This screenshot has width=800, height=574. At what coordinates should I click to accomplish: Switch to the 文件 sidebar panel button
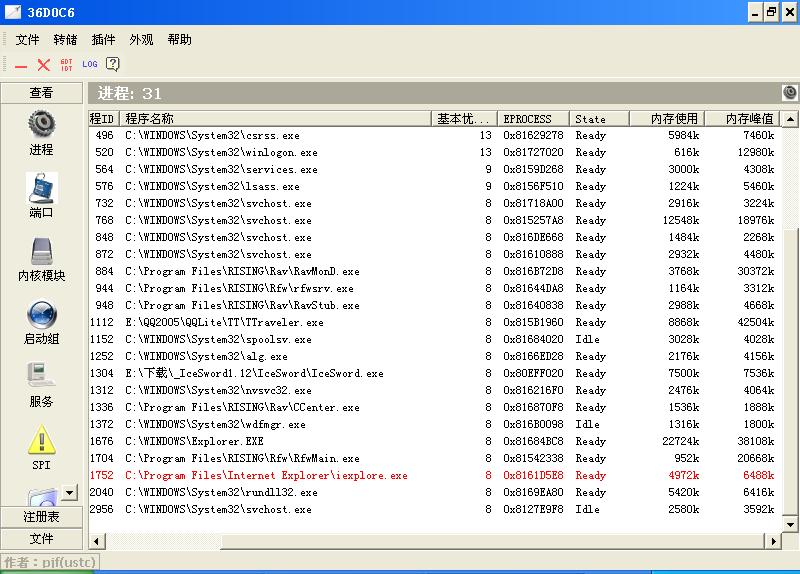coord(41,539)
